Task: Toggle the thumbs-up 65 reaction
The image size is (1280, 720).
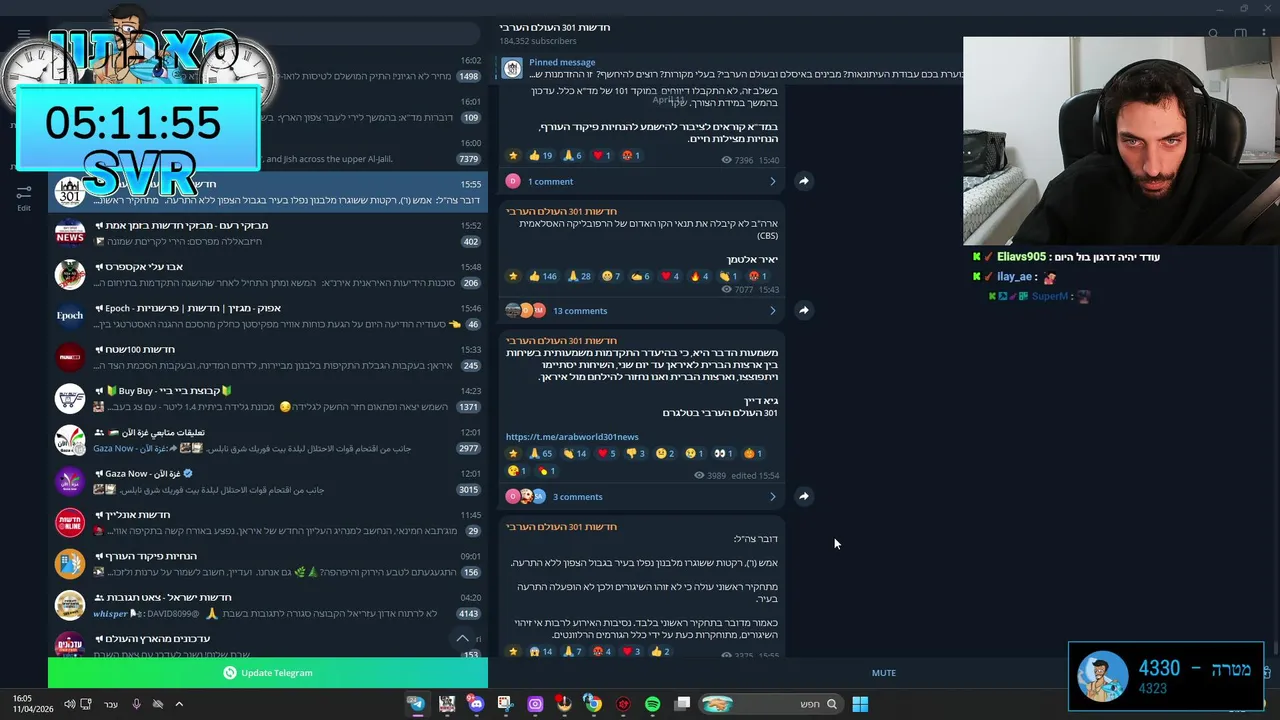Action: coord(540,453)
